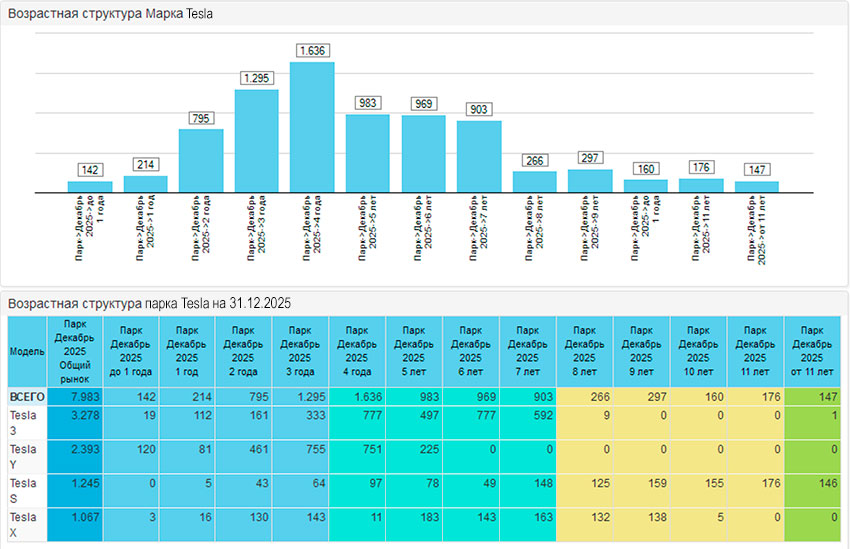Click the tallest chart bar for 4 года

(x=312, y=127)
